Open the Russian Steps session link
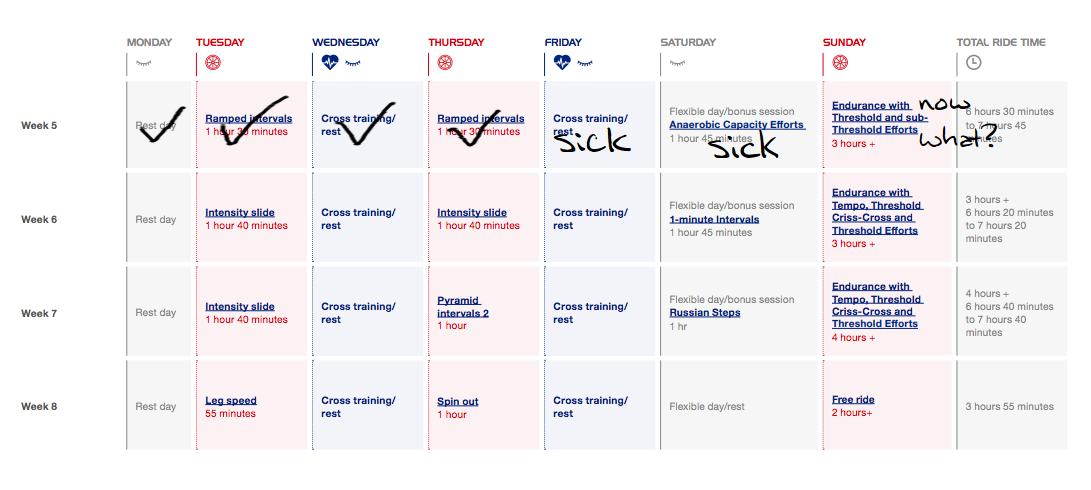Viewport: 1091px width, 490px height. click(702, 313)
